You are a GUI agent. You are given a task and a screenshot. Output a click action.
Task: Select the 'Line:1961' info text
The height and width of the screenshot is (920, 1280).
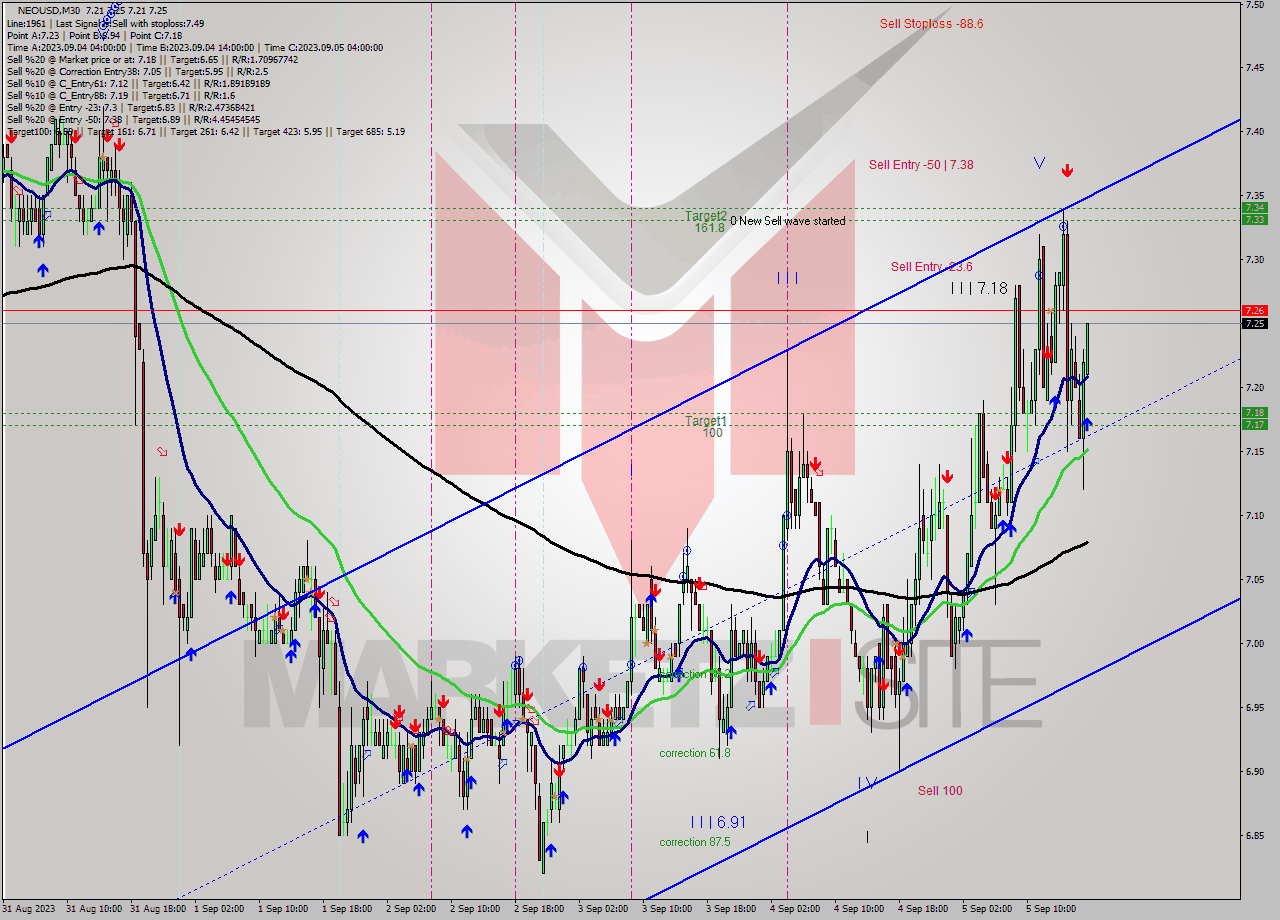(26, 23)
